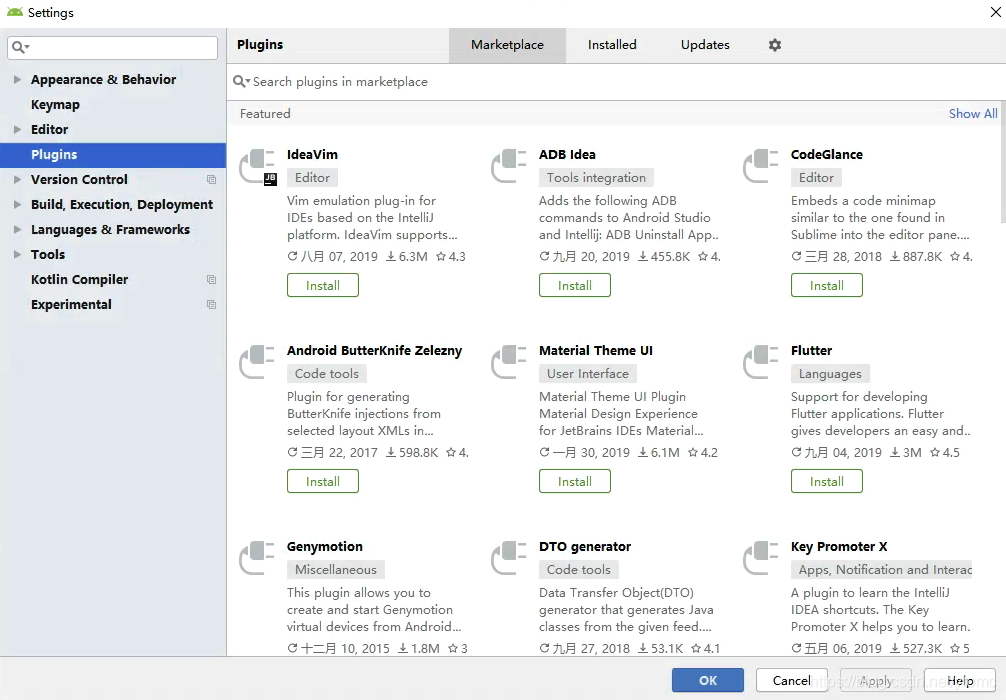Click the Show All link
The height and width of the screenshot is (700, 1006).
tap(972, 113)
